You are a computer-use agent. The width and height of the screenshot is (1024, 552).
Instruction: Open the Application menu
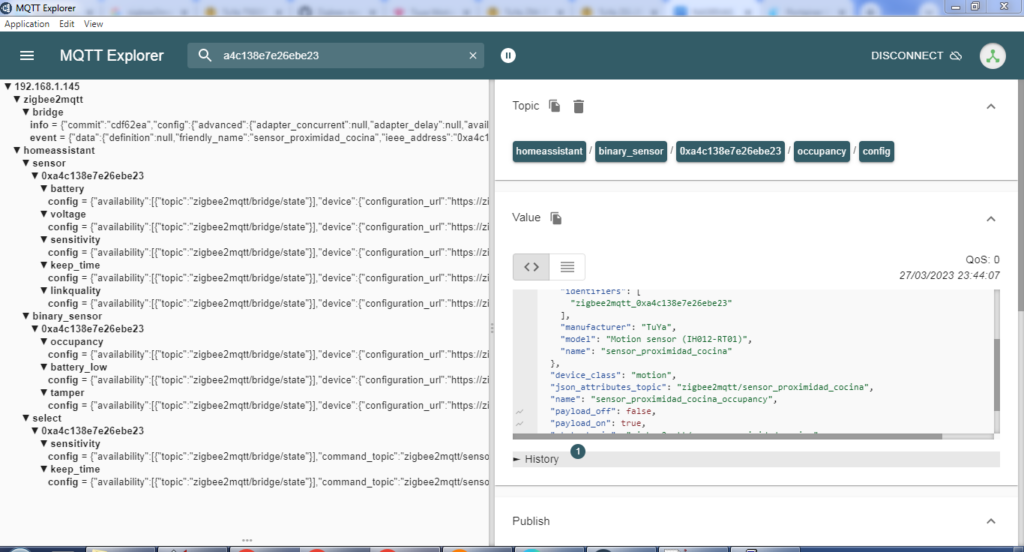(x=27, y=23)
